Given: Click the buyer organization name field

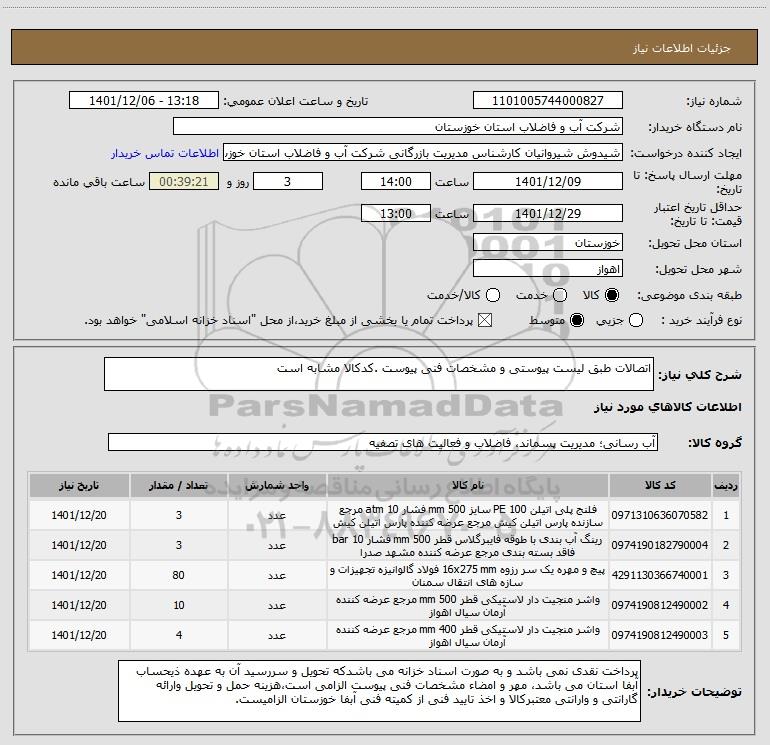Looking at the screenshot, I should pyautogui.click(x=398, y=127).
